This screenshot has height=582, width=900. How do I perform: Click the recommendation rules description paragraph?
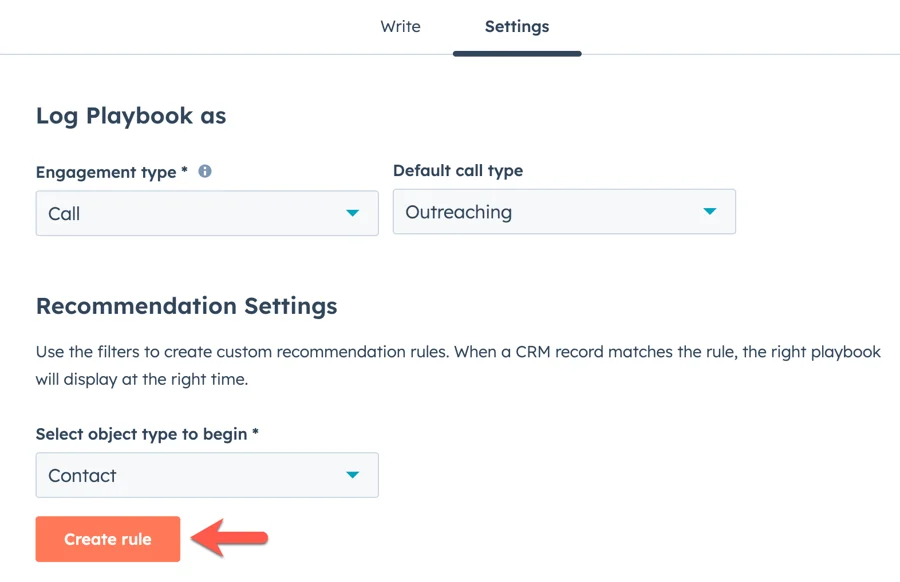pos(457,366)
